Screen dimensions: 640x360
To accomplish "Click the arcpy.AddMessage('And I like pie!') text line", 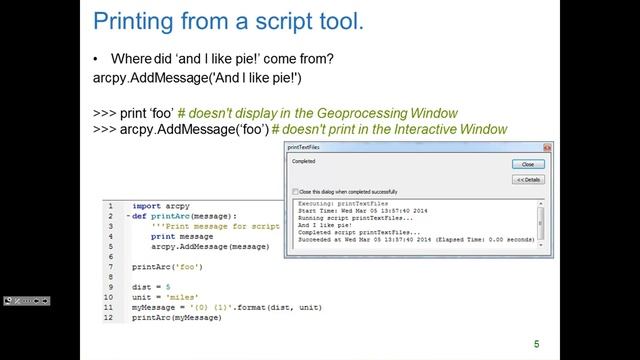I will click(x=197, y=78).
